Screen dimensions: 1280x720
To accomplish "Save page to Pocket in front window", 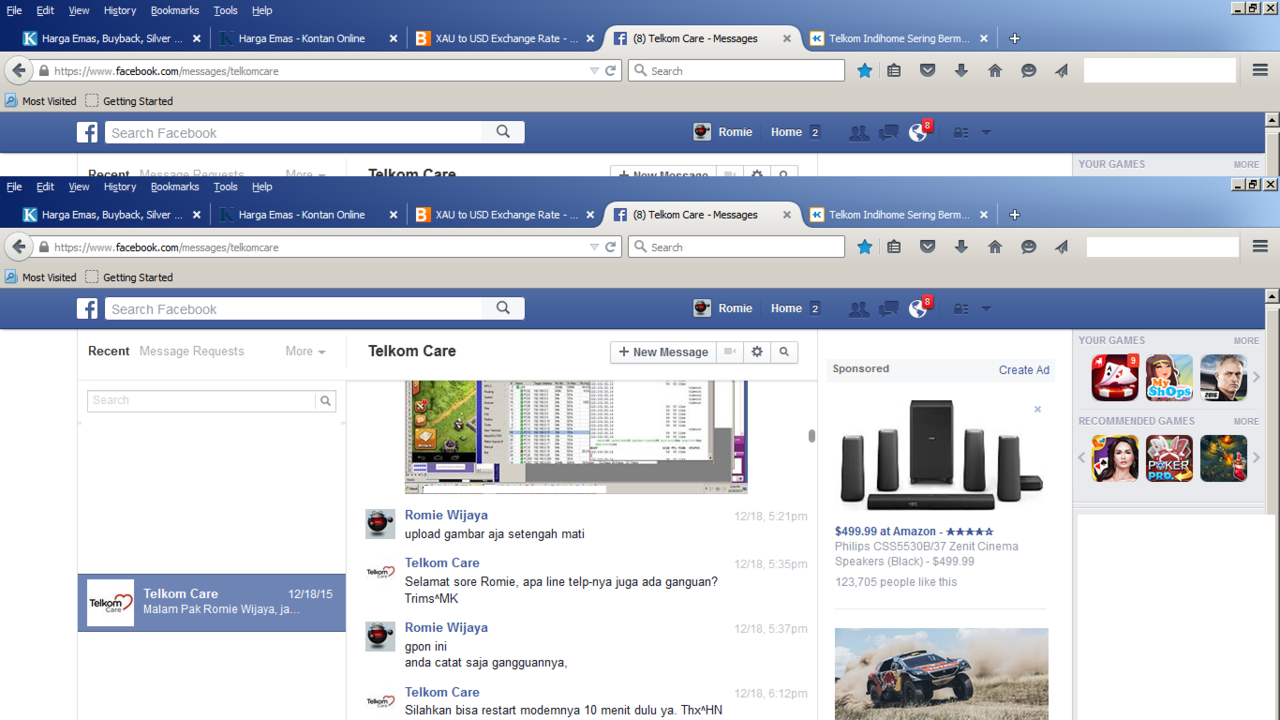I will (x=928, y=247).
